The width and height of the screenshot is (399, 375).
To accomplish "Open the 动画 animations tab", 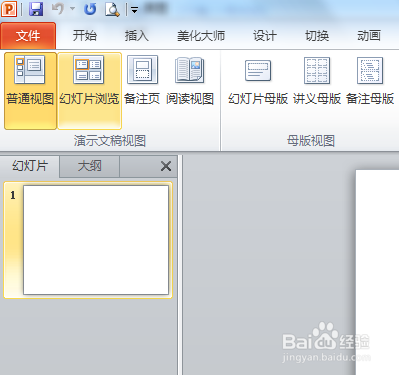I will (x=369, y=36).
